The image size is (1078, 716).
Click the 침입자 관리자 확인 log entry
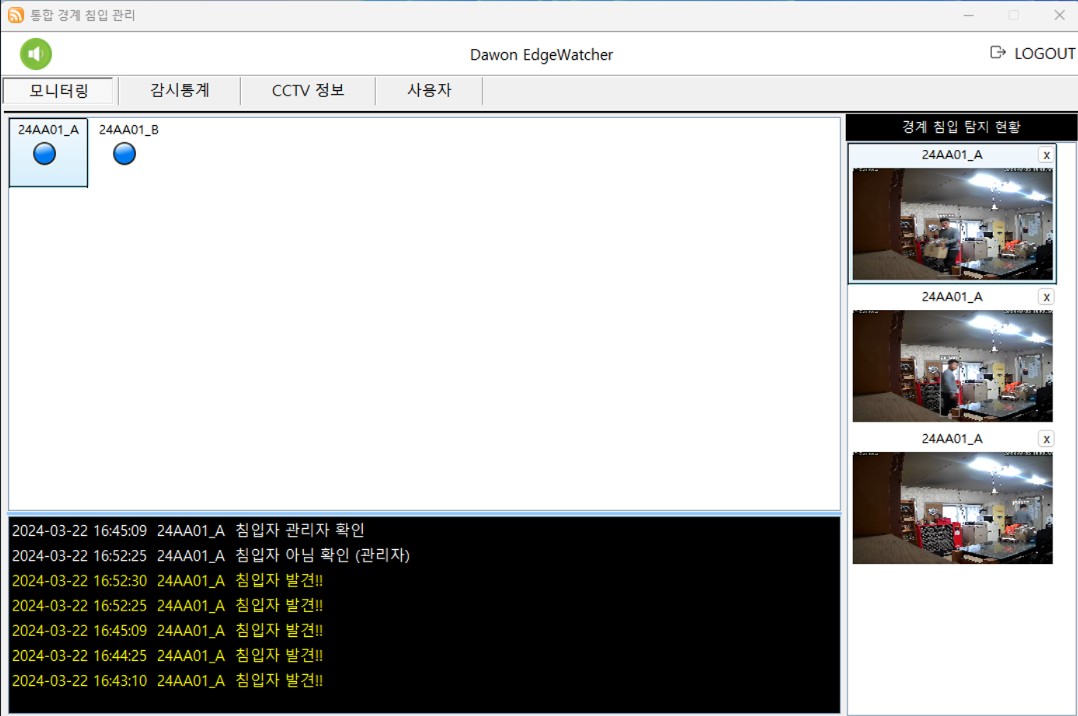(x=188, y=530)
